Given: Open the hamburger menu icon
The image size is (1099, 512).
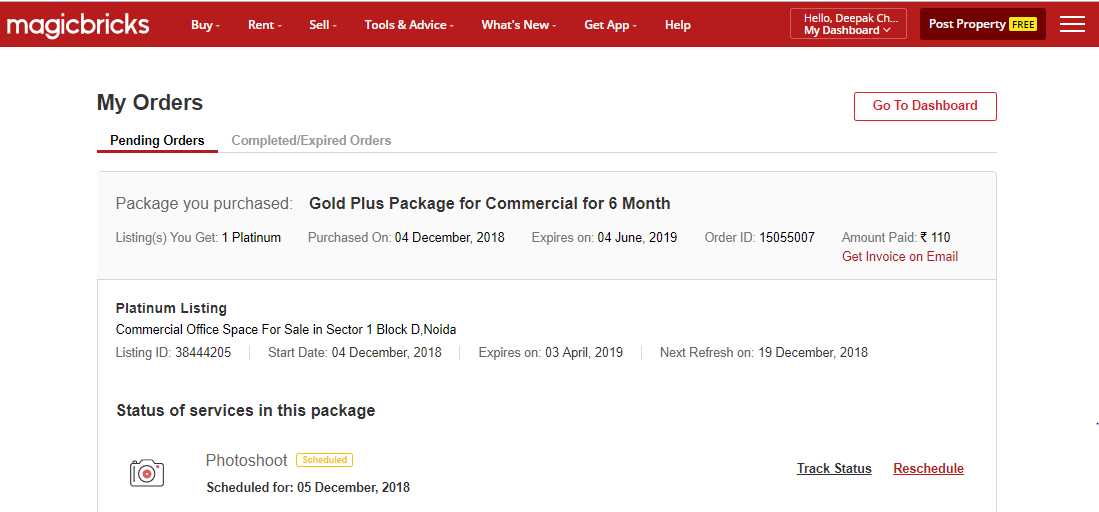Looking at the screenshot, I should tap(1072, 25).
